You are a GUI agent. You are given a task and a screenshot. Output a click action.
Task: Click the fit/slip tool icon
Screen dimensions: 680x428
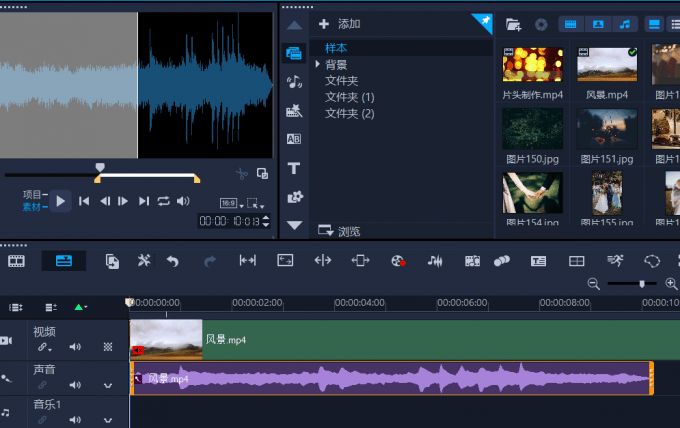click(x=248, y=260)
